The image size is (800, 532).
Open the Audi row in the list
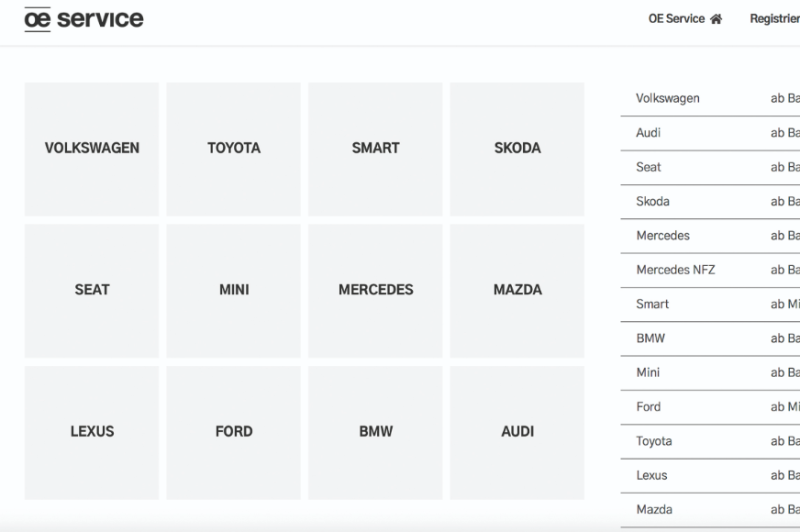(x=648, y=133)
